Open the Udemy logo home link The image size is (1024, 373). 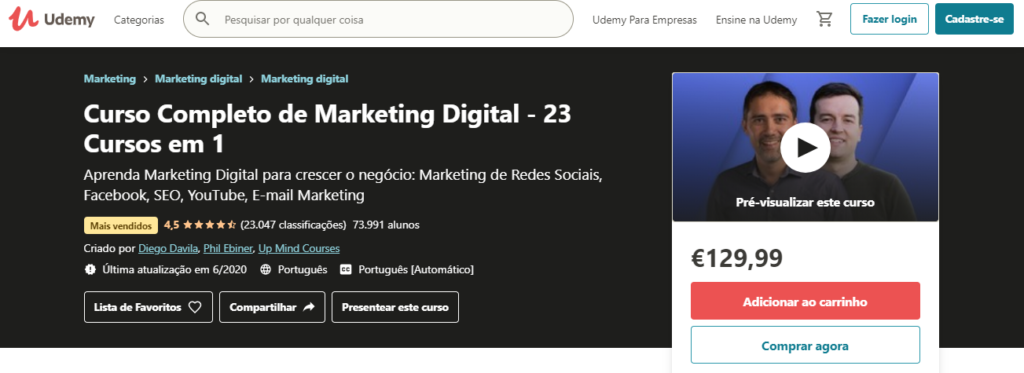point(52,19)
